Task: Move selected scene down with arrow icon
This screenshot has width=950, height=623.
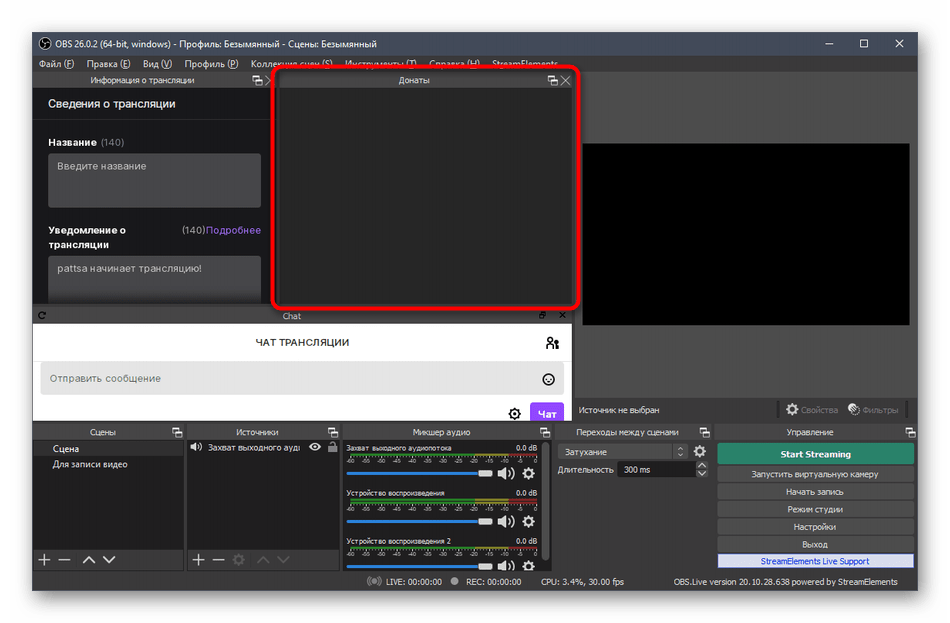Action: click(108, 560)
